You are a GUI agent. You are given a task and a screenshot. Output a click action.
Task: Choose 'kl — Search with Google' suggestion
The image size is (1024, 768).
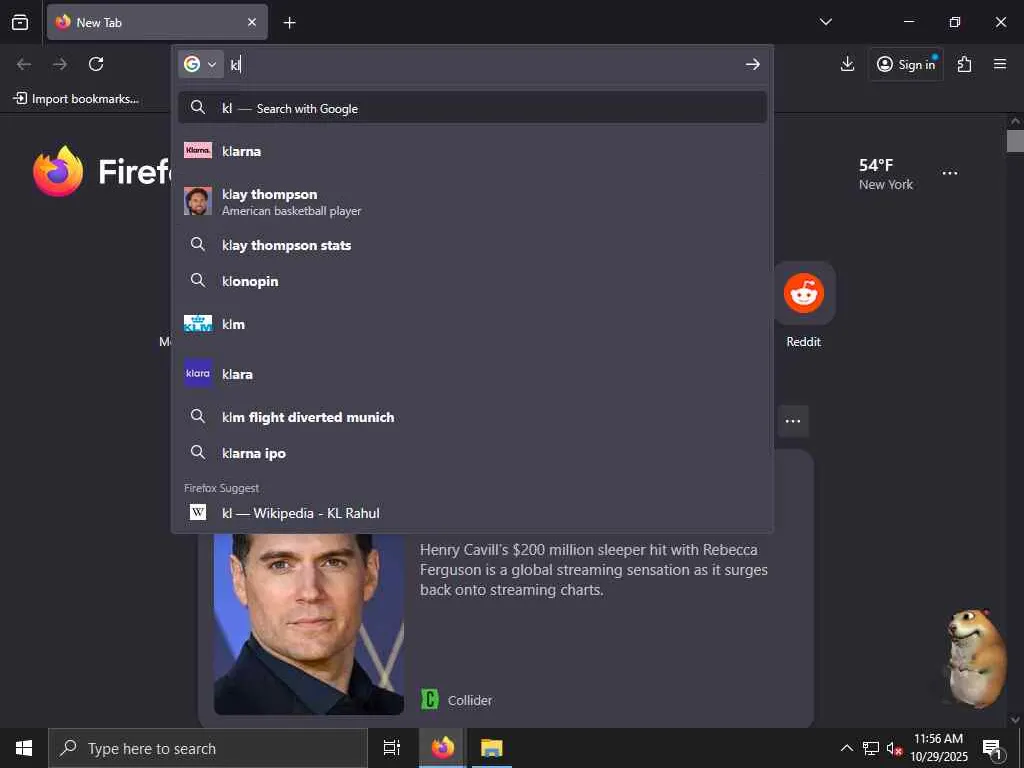[x=472, y=108]
